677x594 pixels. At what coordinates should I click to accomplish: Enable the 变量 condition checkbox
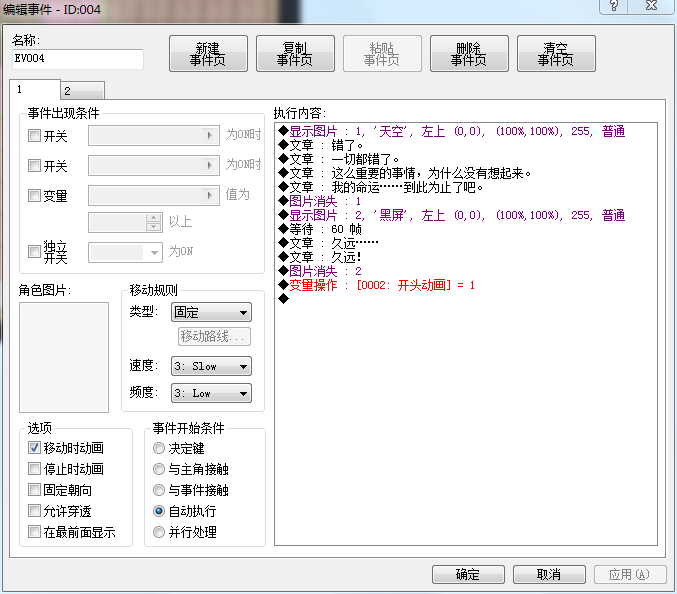tap(34, 196)
